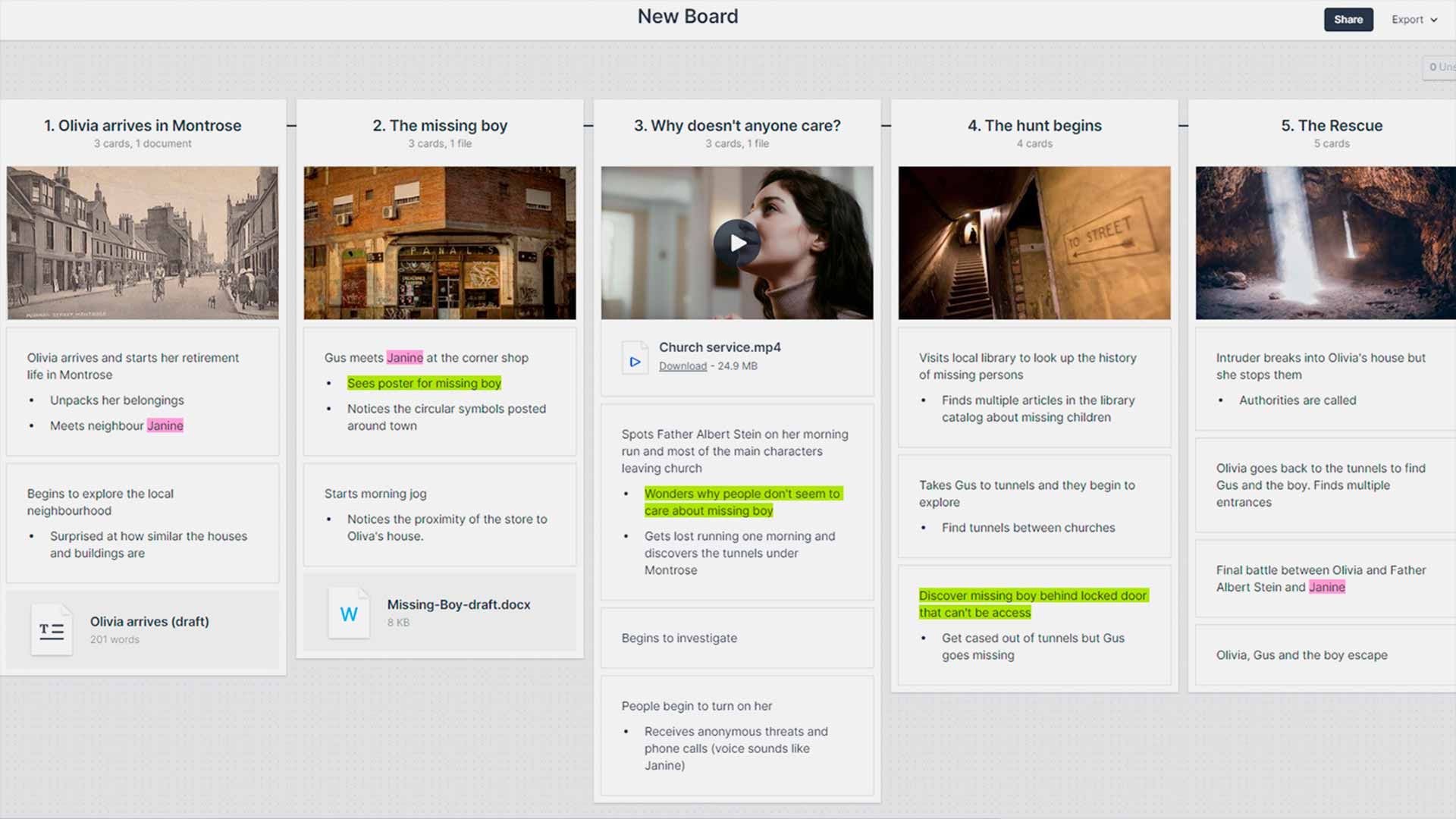The image size is (1456, 819).
Task: Click the green highlighted 'Sees poster for missing boy'
Action: (424, 384)
